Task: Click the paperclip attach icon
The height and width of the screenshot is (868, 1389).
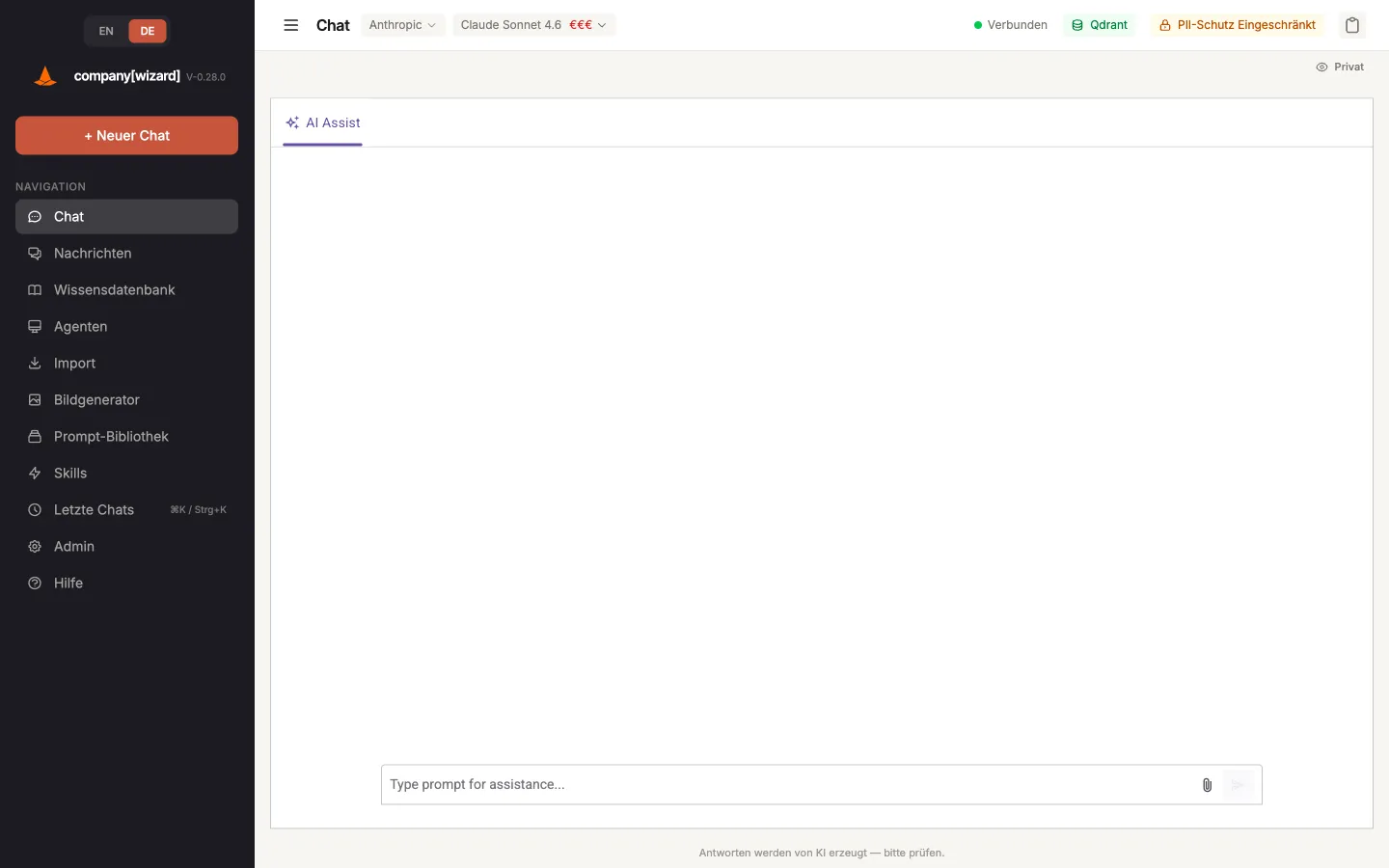Action: pyautogui.click(x=1207, y=785)
